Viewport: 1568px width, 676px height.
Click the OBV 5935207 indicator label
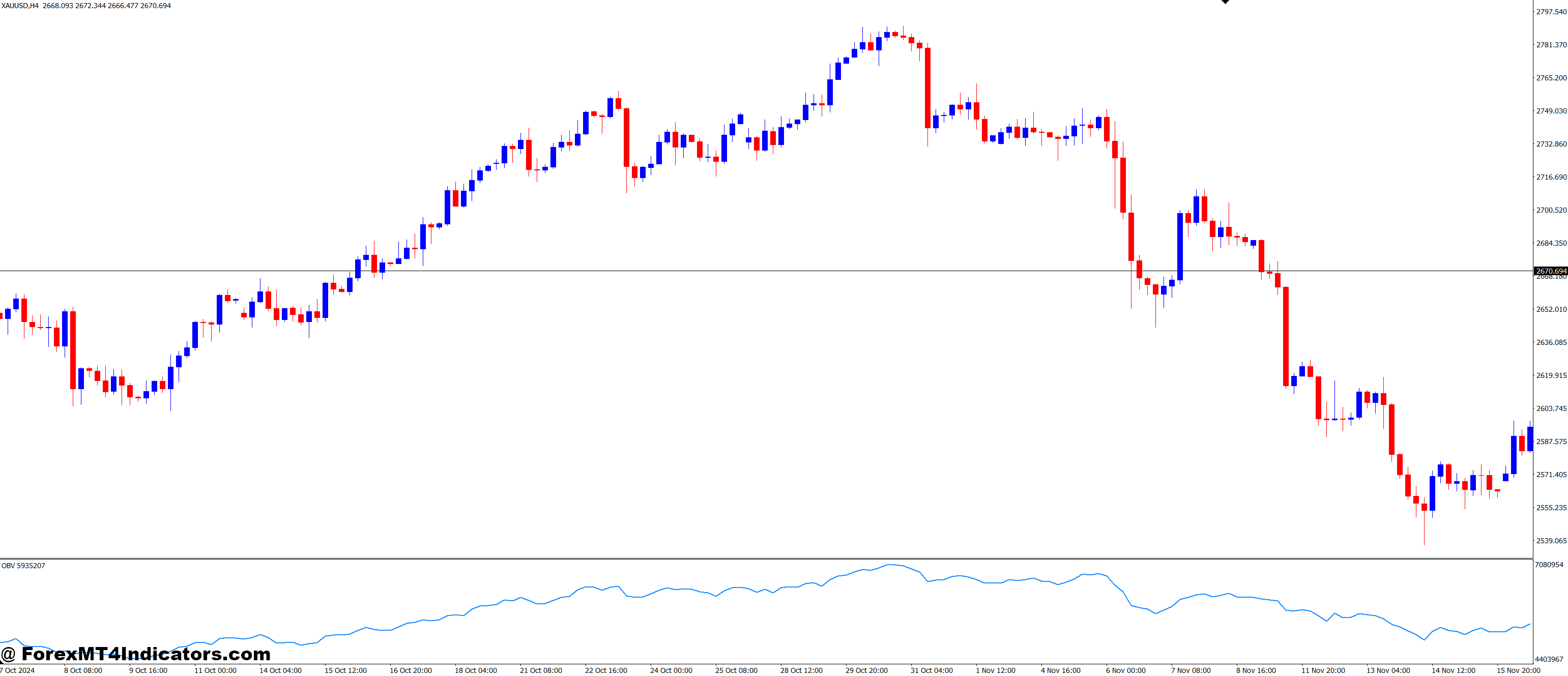coord(23,566)
